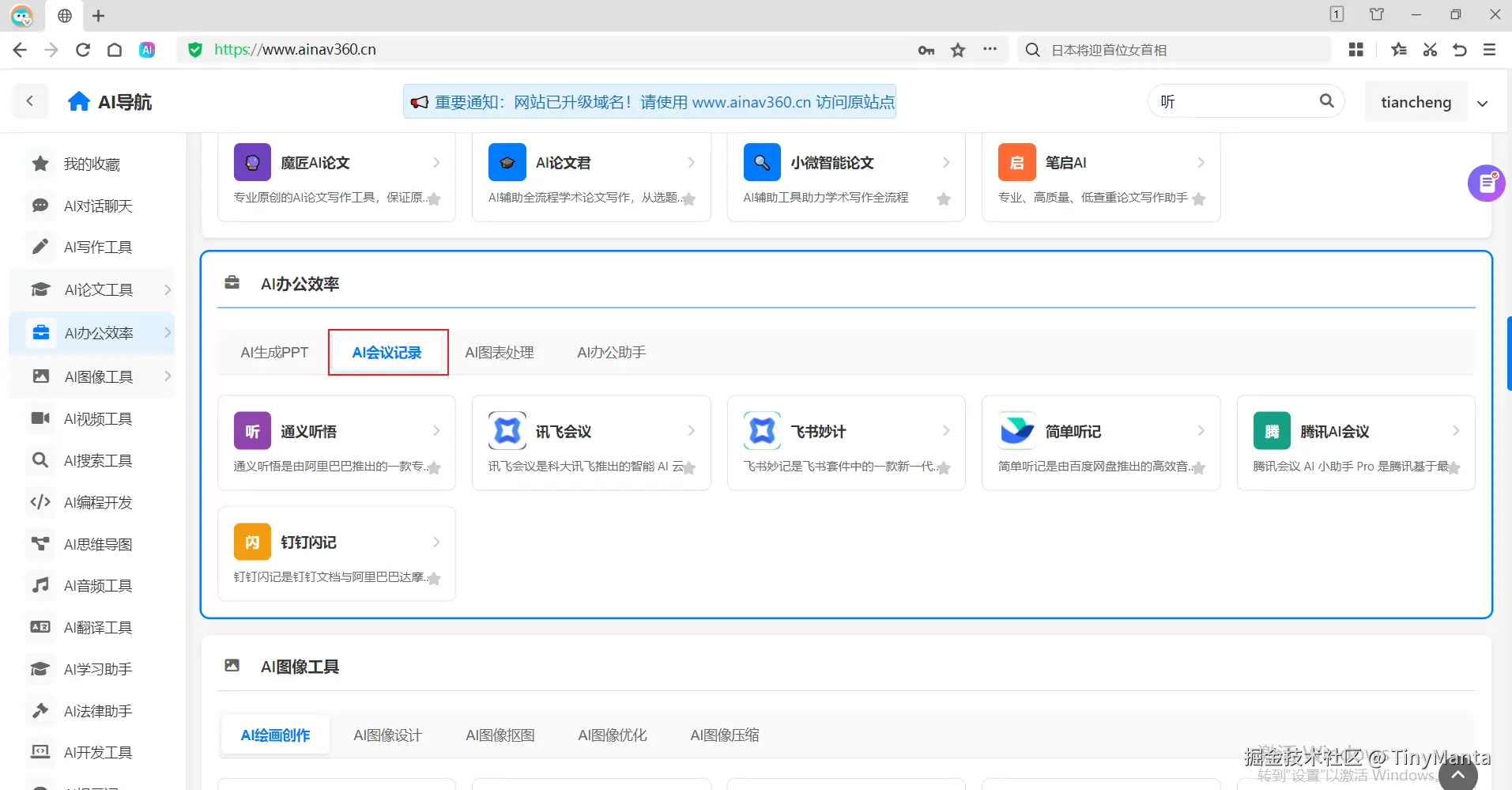Expand the tiancheng account dropdown

click(1483, 101)
